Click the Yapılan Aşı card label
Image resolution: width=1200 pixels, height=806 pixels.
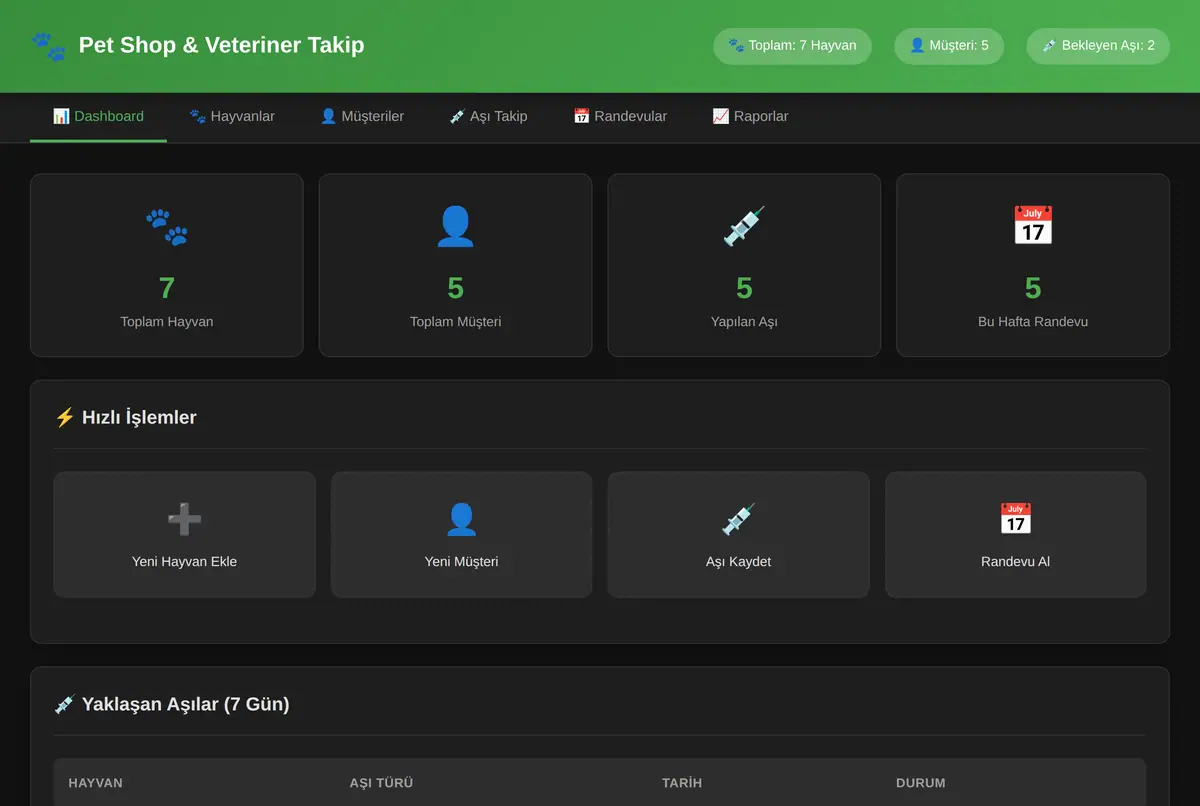click(x=744, y=322)
